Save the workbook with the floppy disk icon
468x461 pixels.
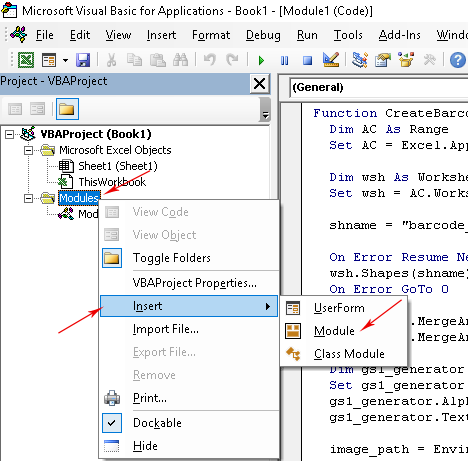(83, 60)
